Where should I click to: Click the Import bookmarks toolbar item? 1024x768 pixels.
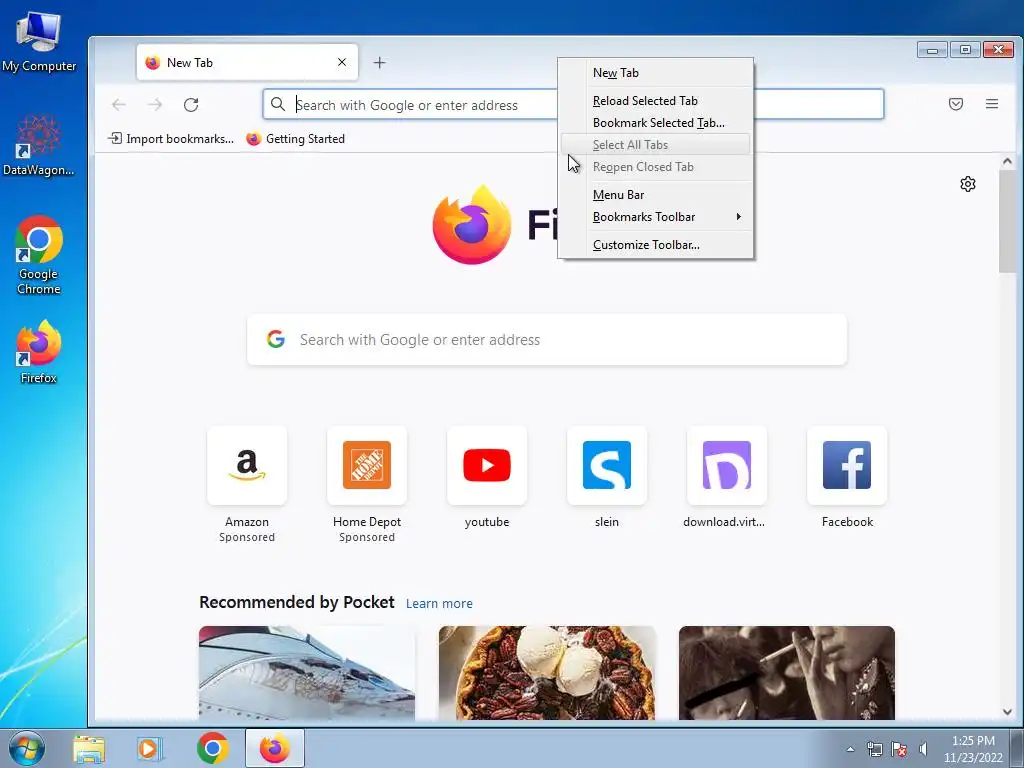pos(171,138)
